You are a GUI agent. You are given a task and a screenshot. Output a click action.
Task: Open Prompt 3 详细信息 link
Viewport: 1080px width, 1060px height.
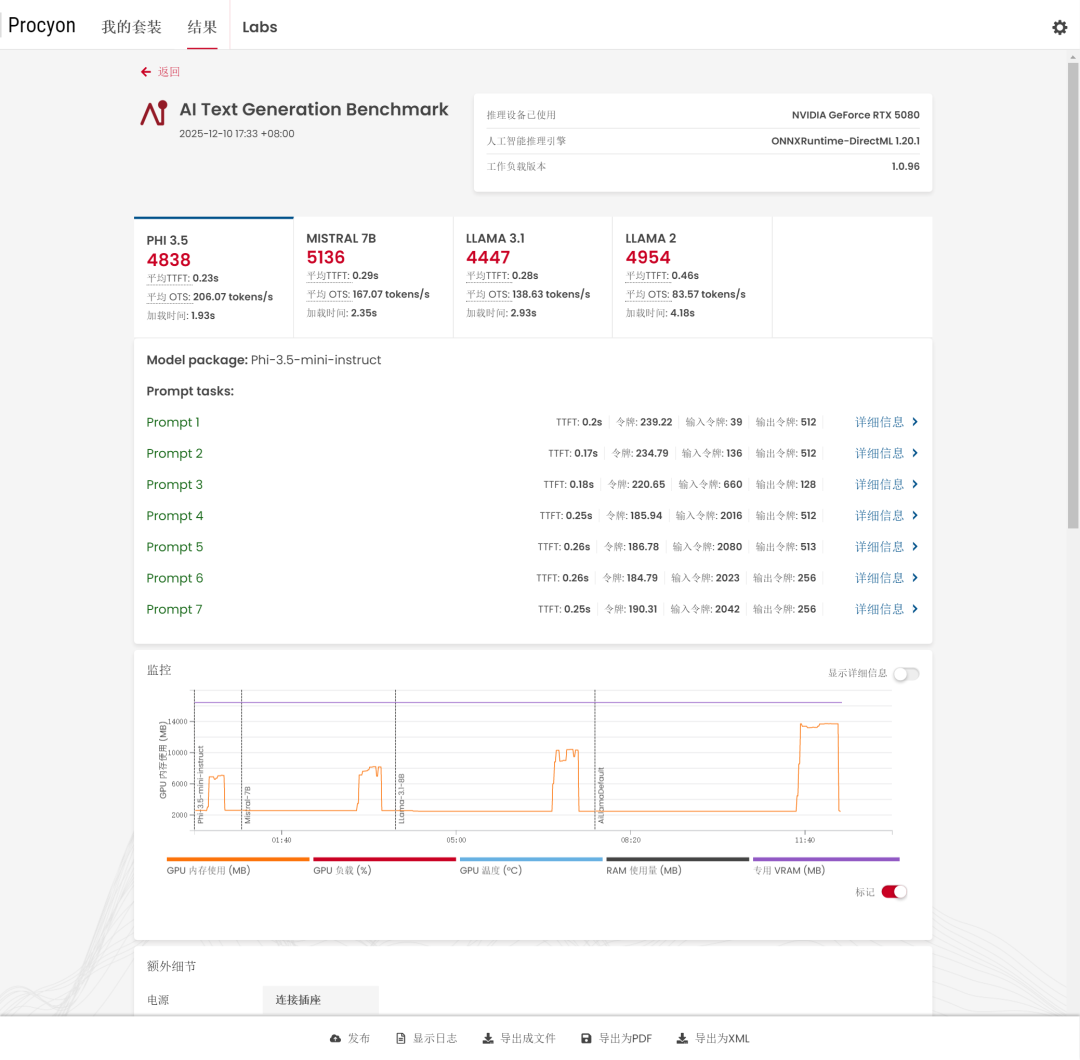(x=879, y=485)
